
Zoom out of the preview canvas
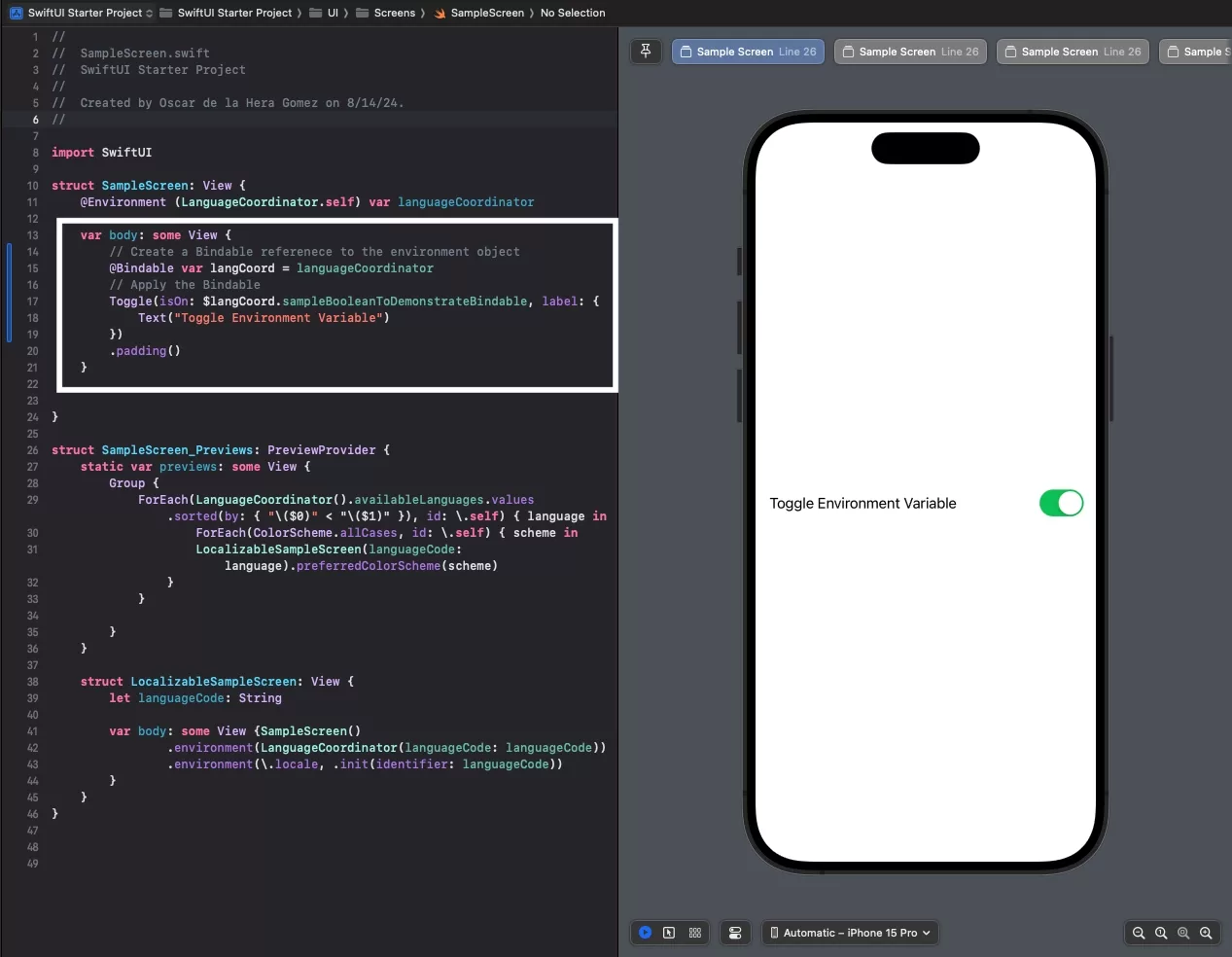1139,933
